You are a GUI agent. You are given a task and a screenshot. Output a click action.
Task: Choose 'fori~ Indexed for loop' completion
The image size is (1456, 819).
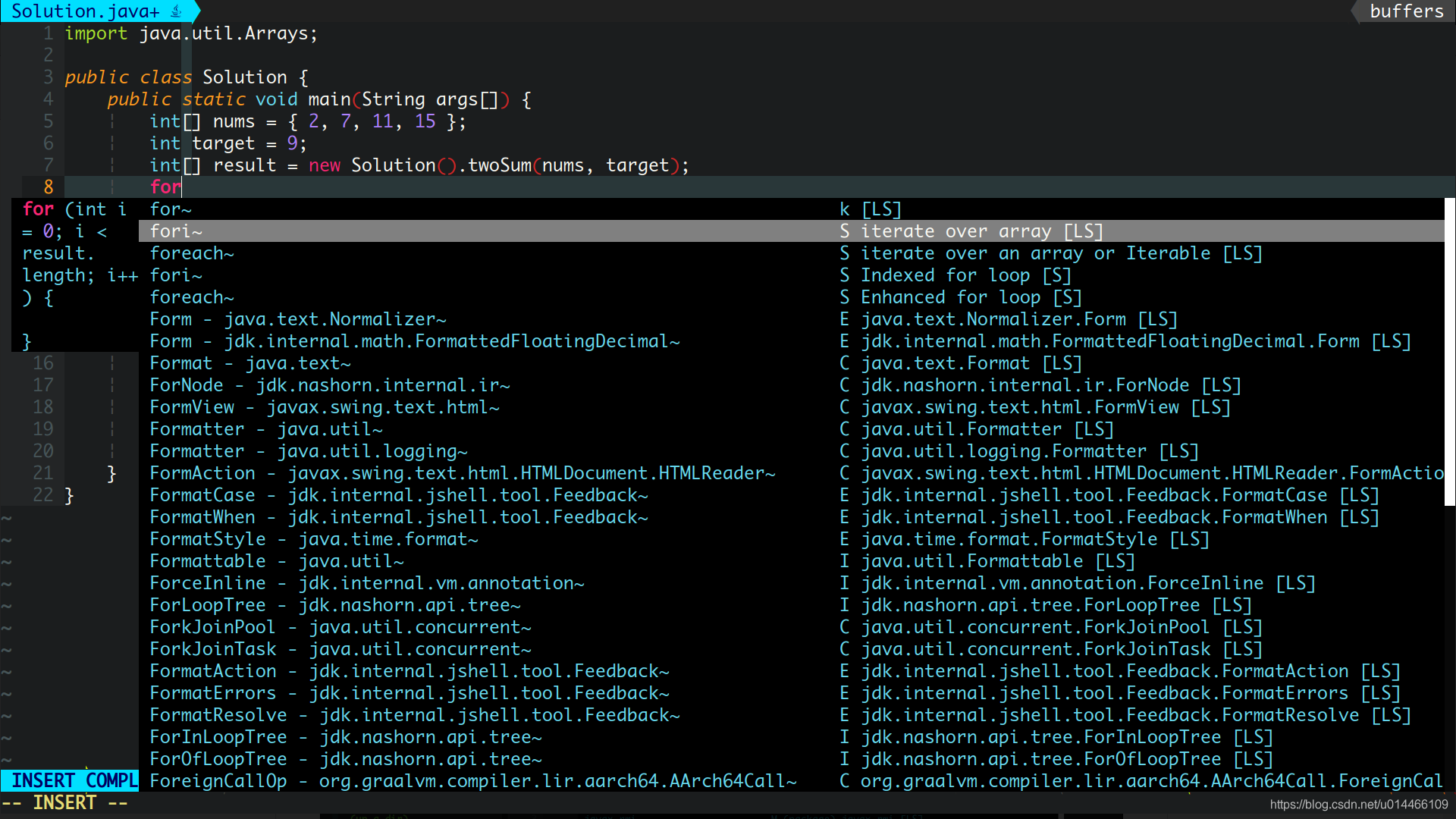(792, 275)
